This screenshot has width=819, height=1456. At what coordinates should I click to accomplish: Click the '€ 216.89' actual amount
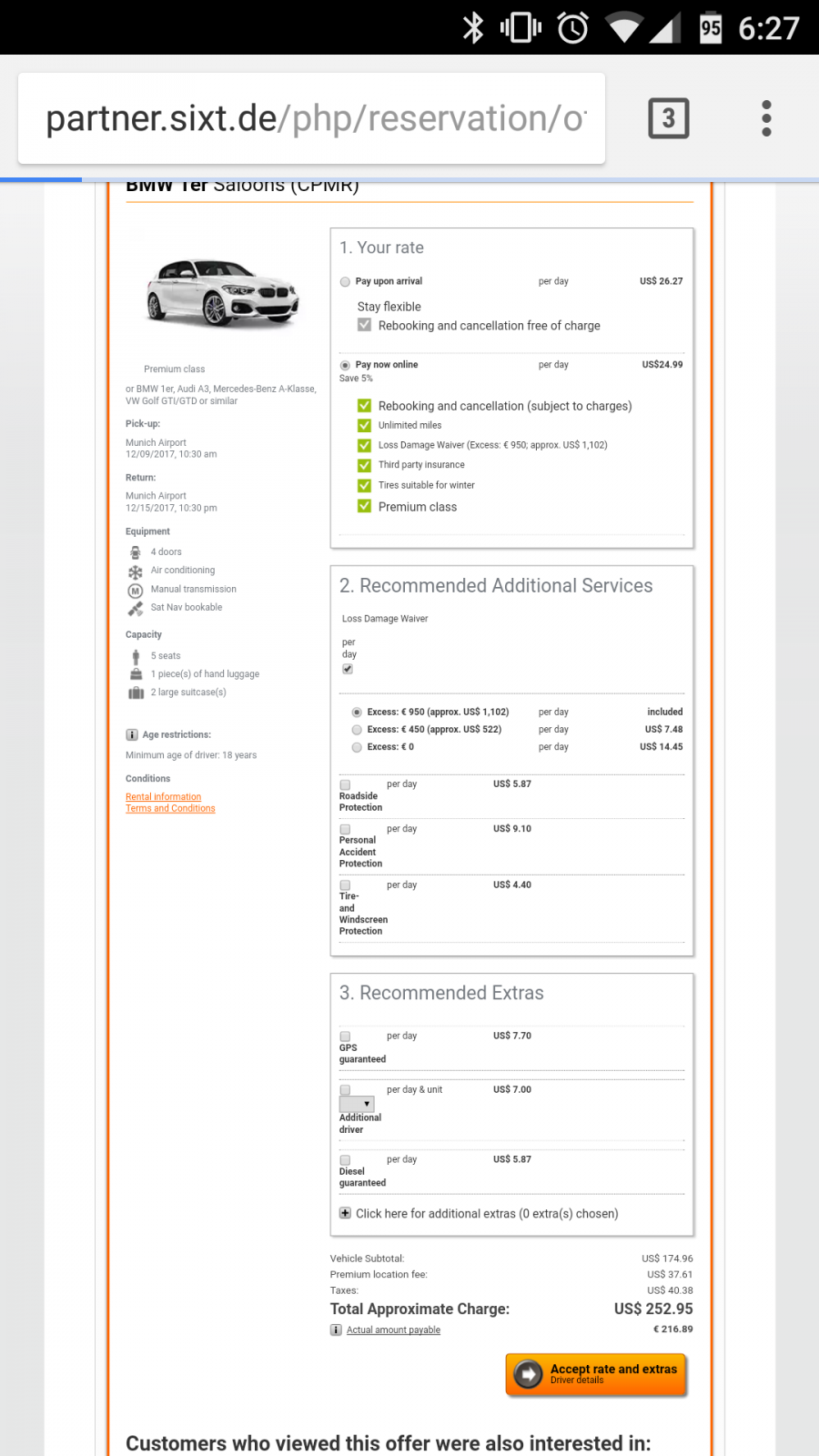[x=672, y=1330]
